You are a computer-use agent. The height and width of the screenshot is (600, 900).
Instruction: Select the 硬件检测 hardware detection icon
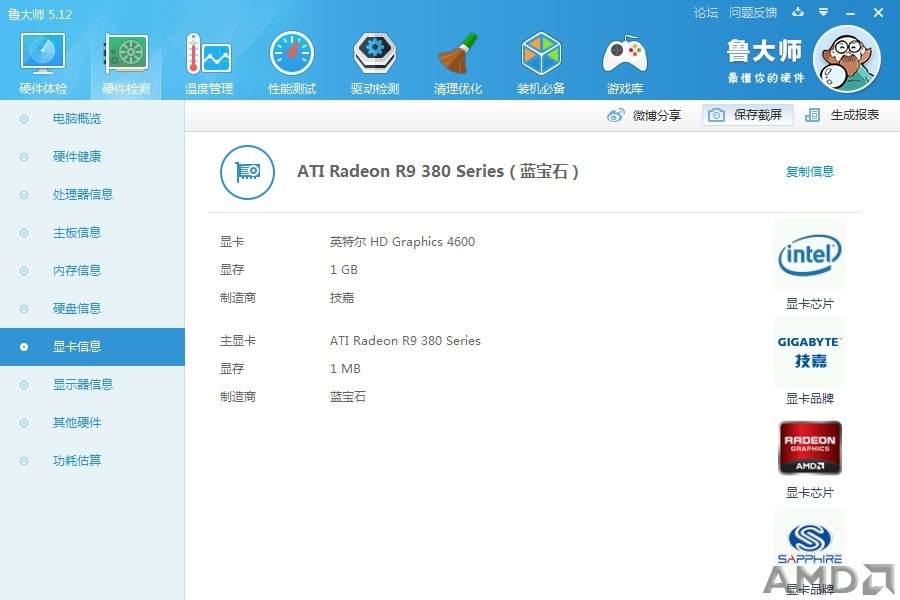point(126,54)
